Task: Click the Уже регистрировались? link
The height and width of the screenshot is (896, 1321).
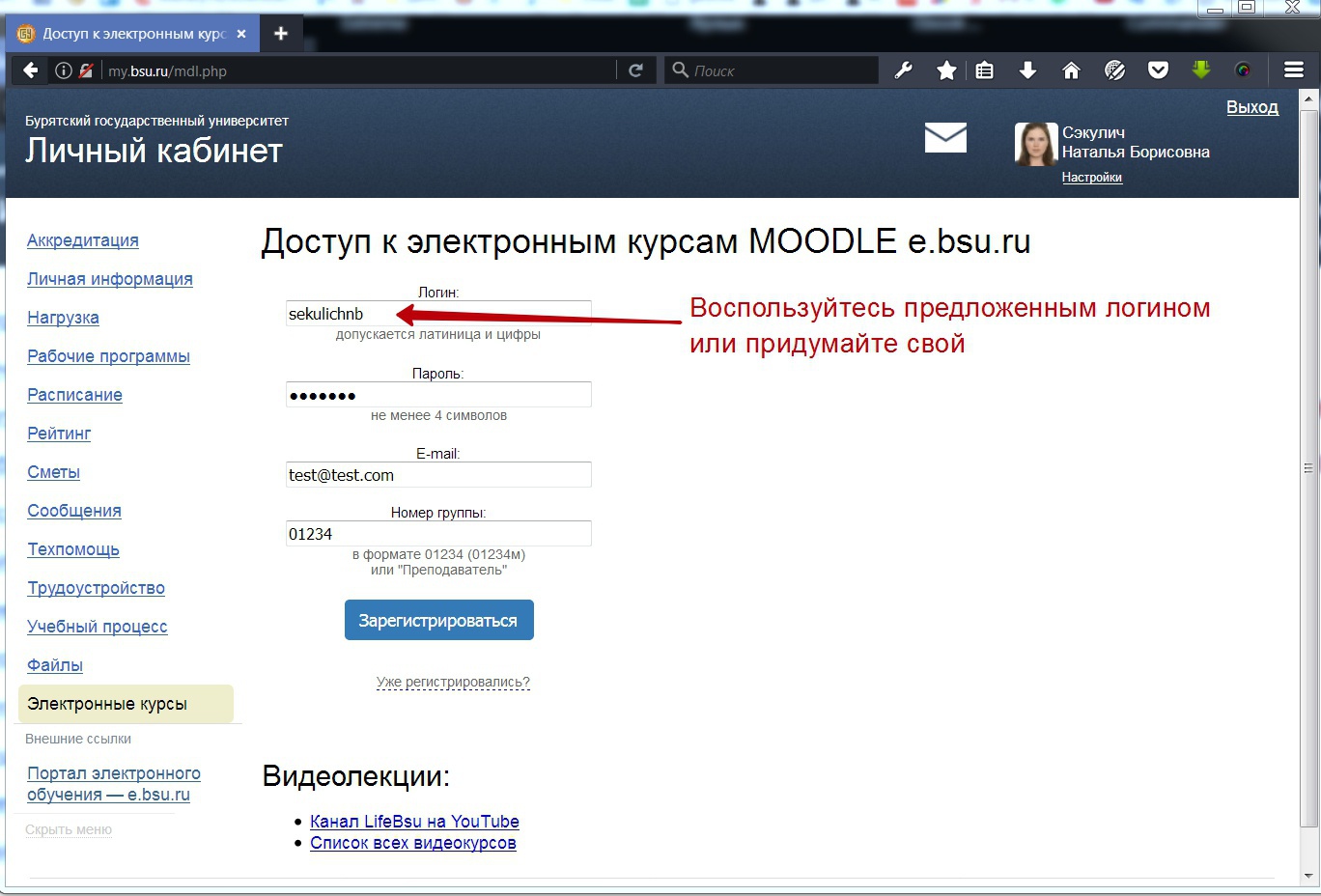Action: 453,681
